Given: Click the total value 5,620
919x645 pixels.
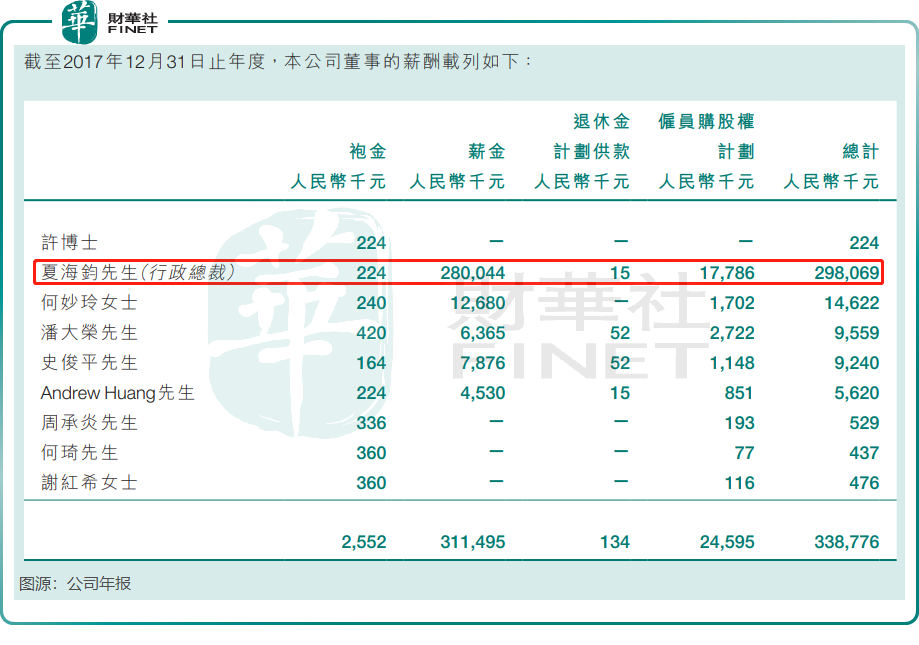Looking at the screenshot, I should tap(857, 393).
